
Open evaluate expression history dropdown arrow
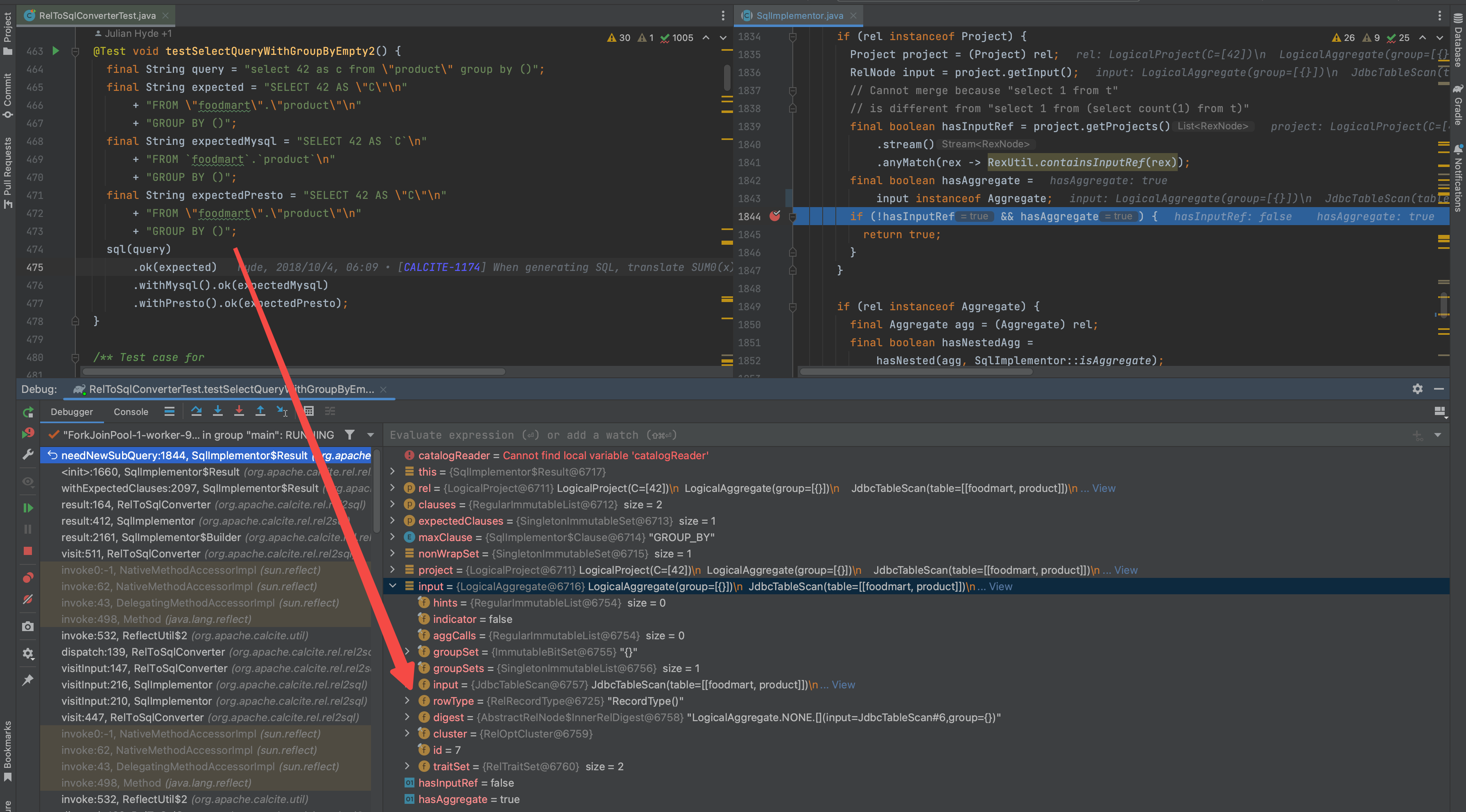coord(1438,435)
